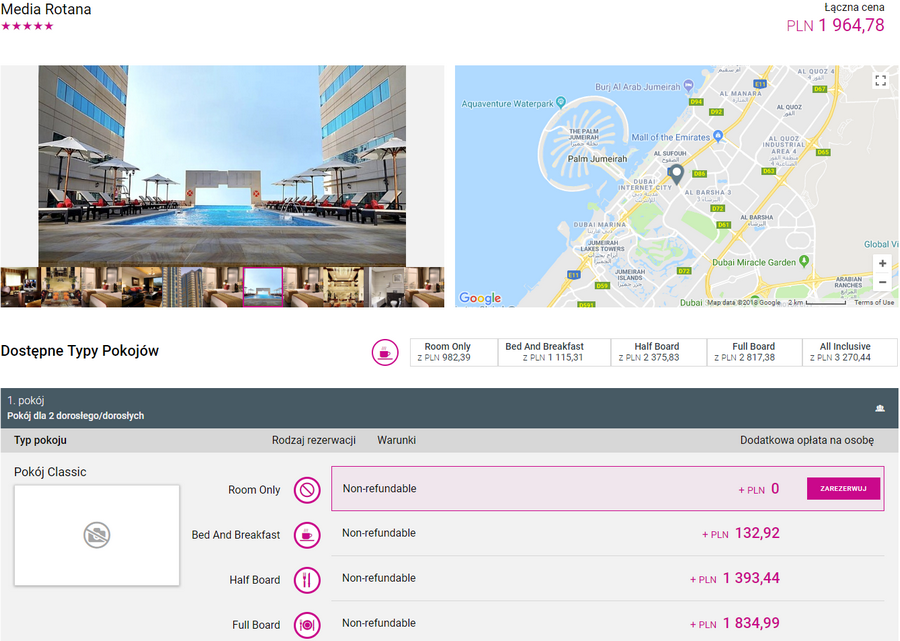This screenshot has width=900, height=641.
Task: Click the Half Board cutlery icon
Action: pos(307,580)
